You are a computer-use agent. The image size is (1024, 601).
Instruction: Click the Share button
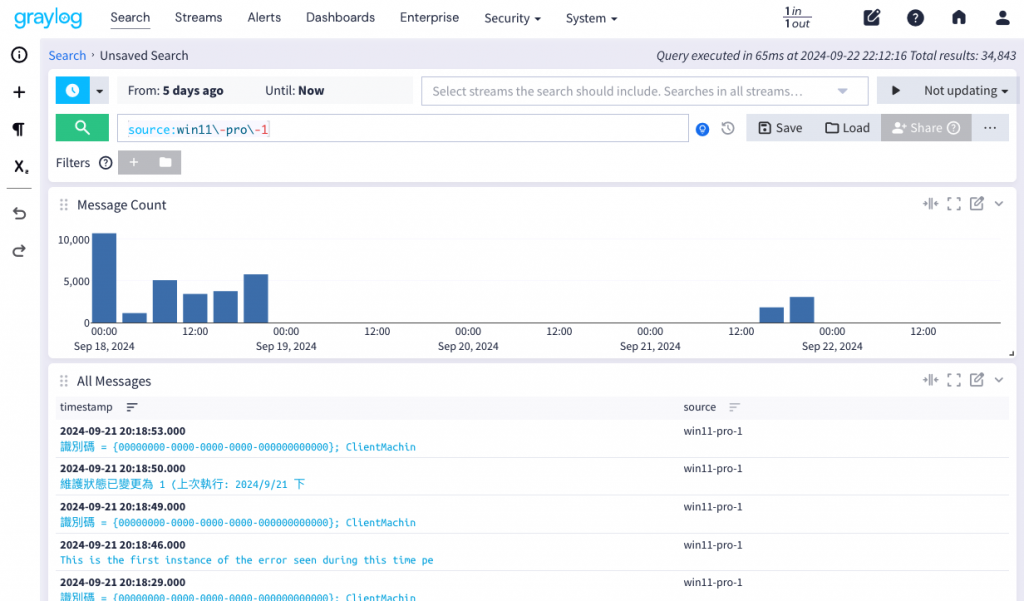[926, 128]
